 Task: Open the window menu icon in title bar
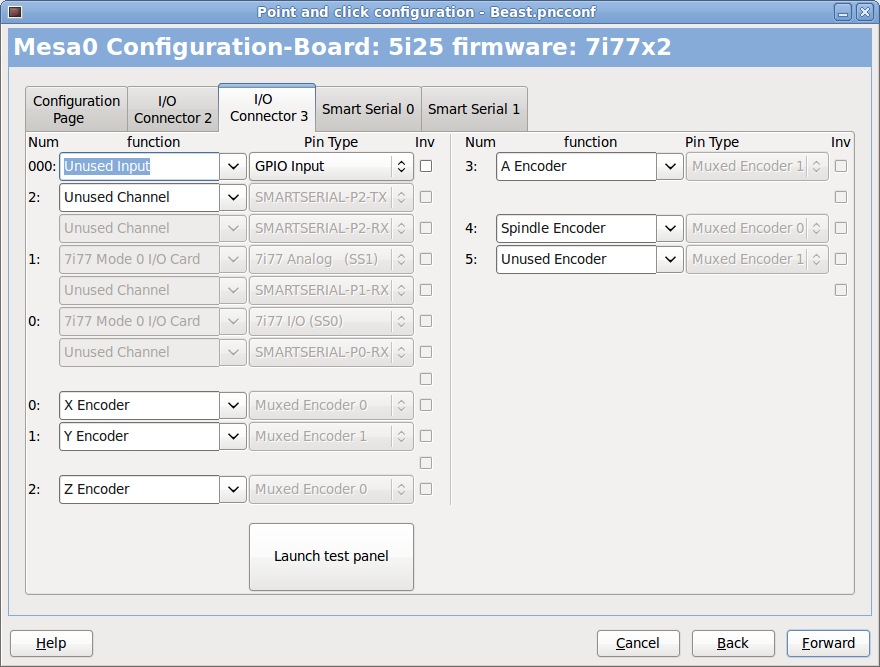pos(15,11)
